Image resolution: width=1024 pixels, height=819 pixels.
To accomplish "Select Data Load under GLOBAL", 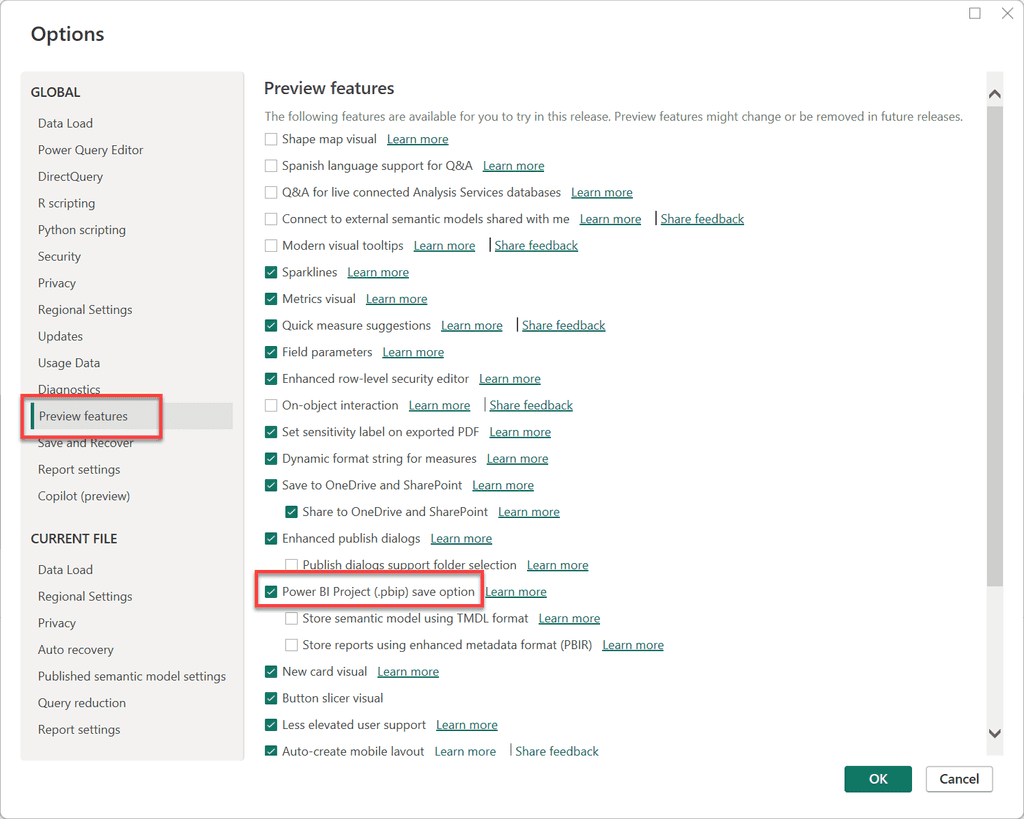I will click(66, 123).
